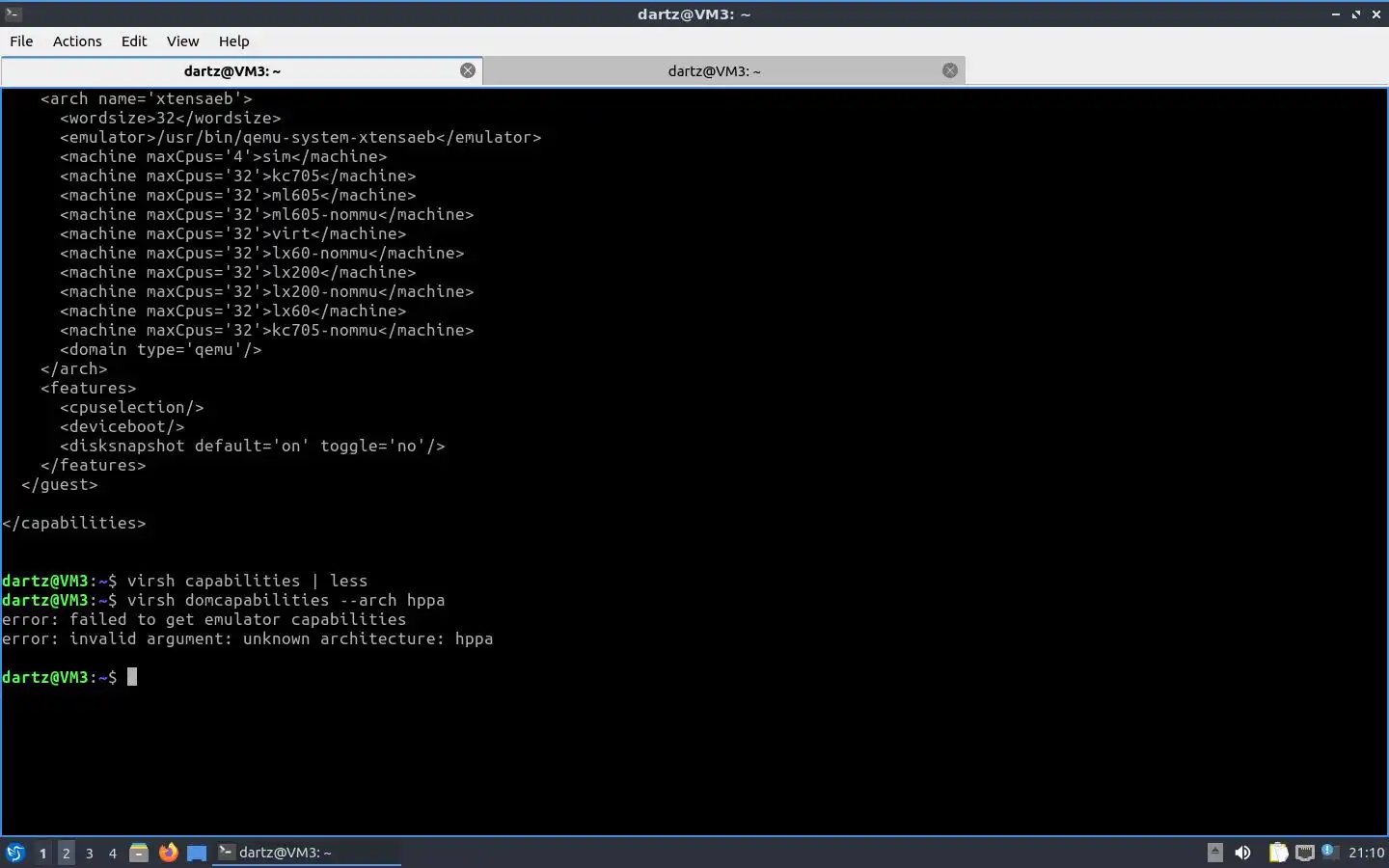Screen dimensions: 1389x868
Task: Click the qemu-system-xtensaeb emulator path line
Action: coord(301,137)
